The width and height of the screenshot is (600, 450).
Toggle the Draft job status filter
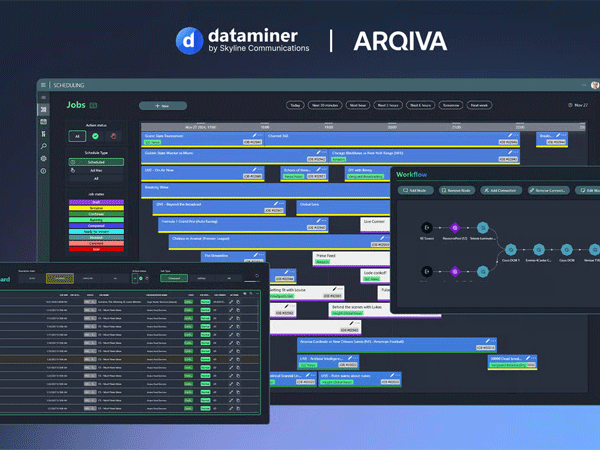96,202
